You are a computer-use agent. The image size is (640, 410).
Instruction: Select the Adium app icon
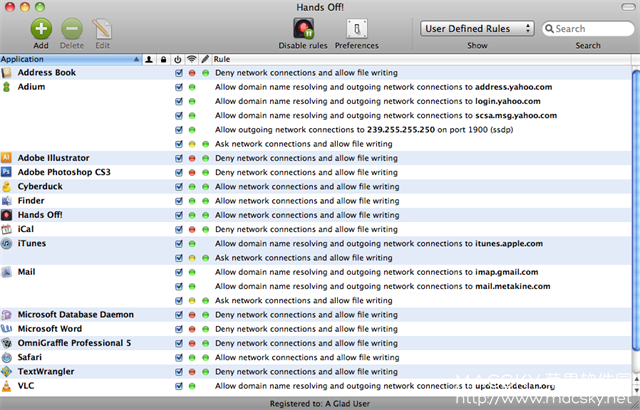point(7,87)
